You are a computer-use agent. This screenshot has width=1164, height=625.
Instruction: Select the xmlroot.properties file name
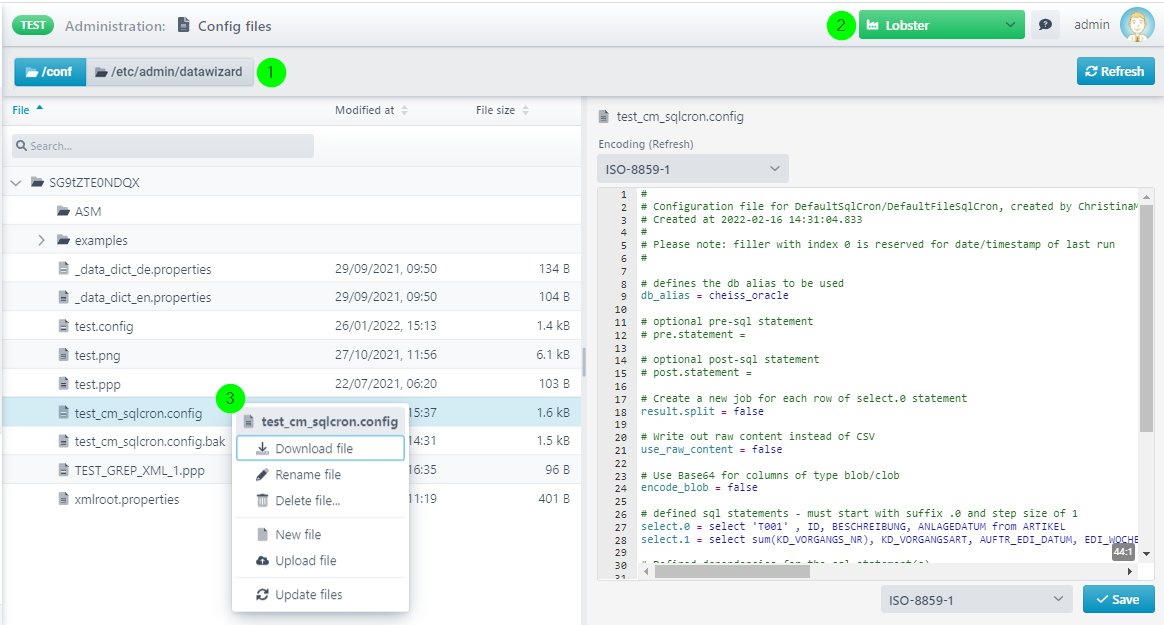126,499
